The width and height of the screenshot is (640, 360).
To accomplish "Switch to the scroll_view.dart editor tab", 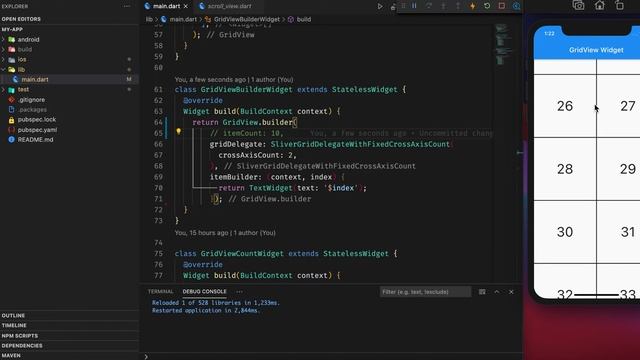I will 229,6.
